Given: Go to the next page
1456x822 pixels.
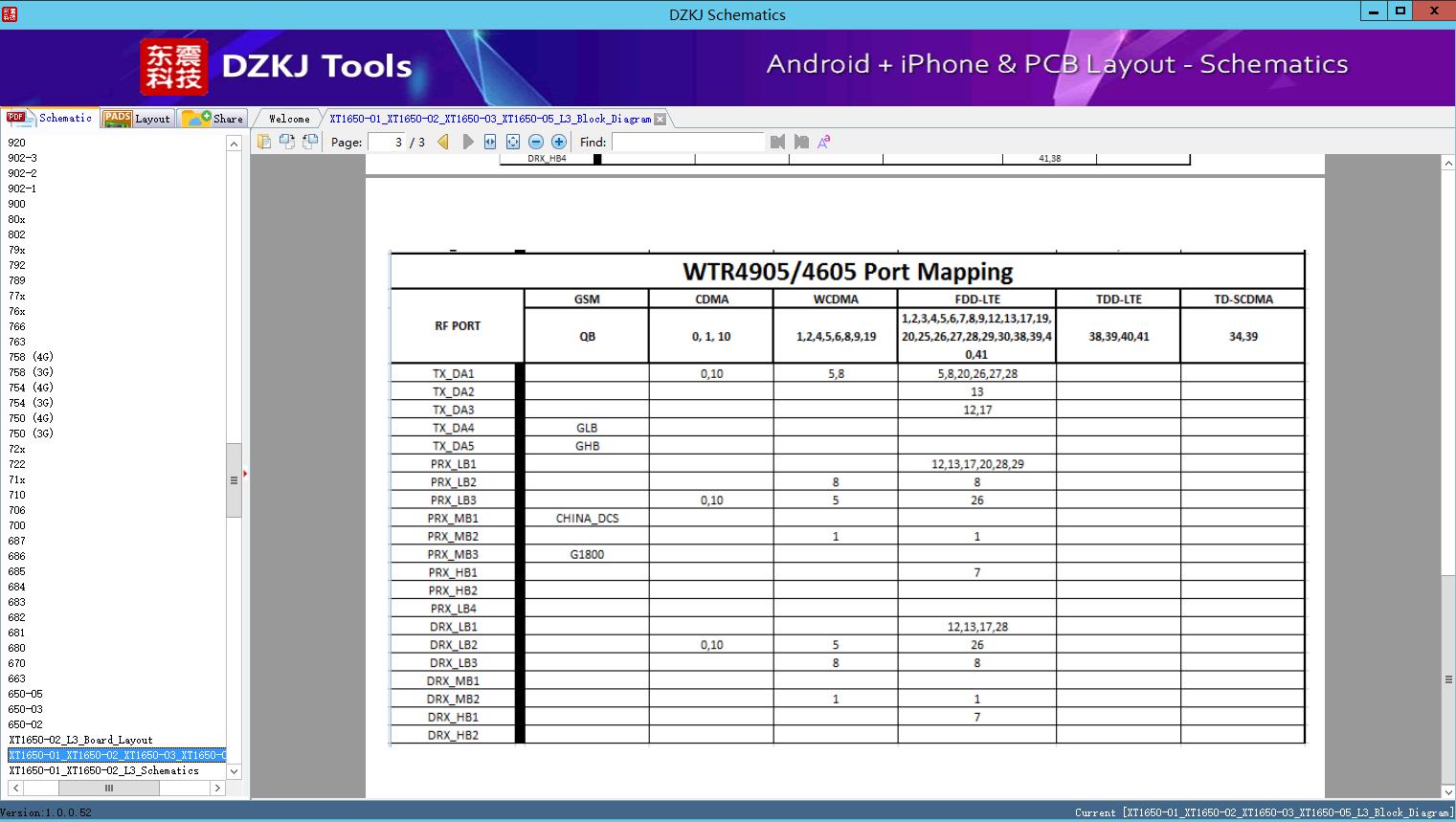Looking at the screenshot, I should click(x=467, y=142).
